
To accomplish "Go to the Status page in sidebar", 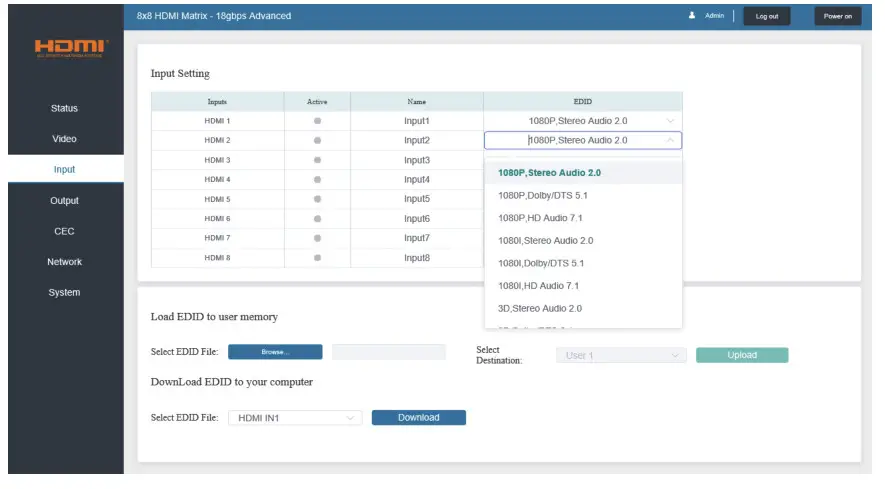I will coord(64,108).
